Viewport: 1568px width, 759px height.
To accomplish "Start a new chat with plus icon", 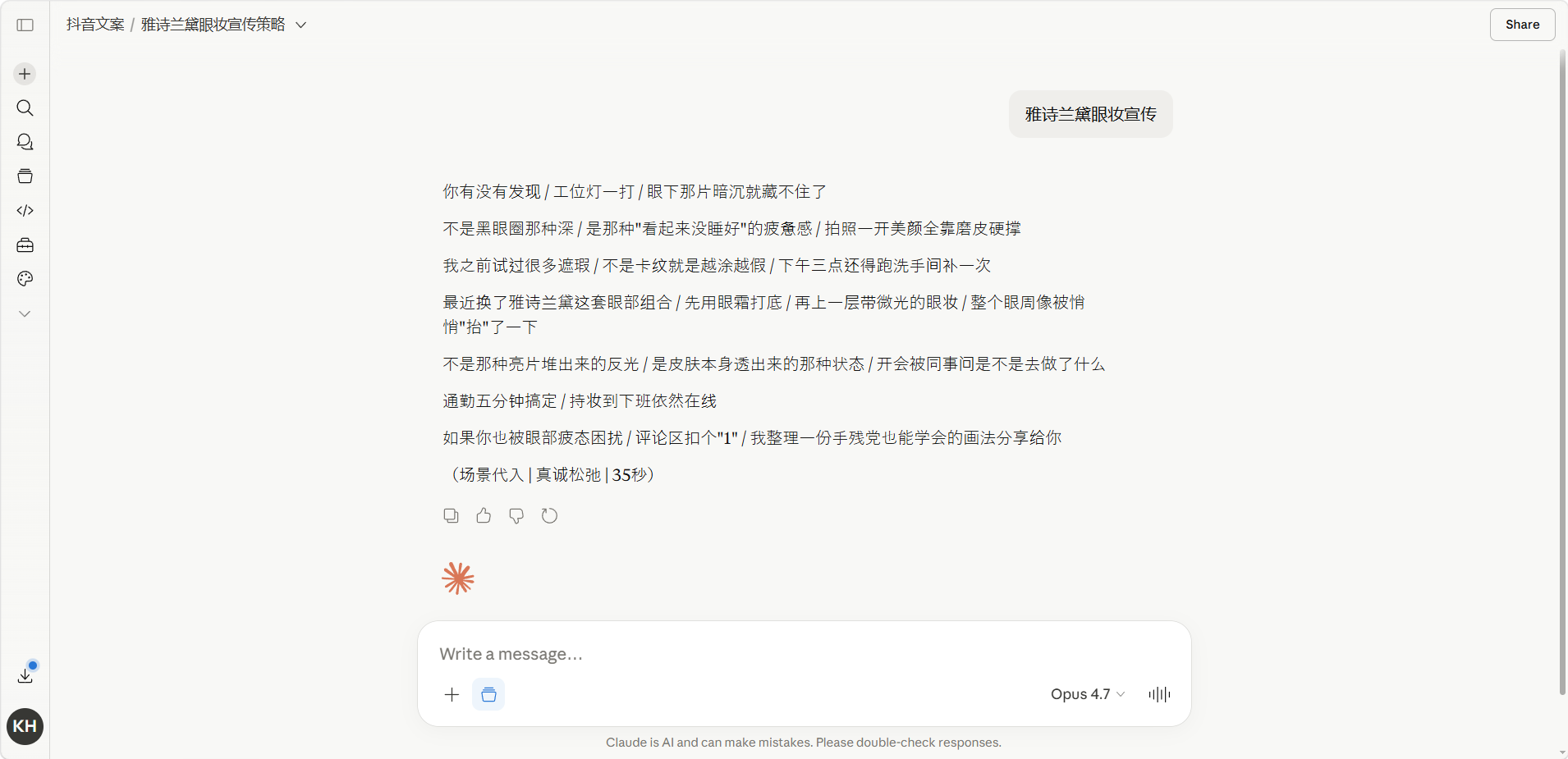I will coord(25,74).
